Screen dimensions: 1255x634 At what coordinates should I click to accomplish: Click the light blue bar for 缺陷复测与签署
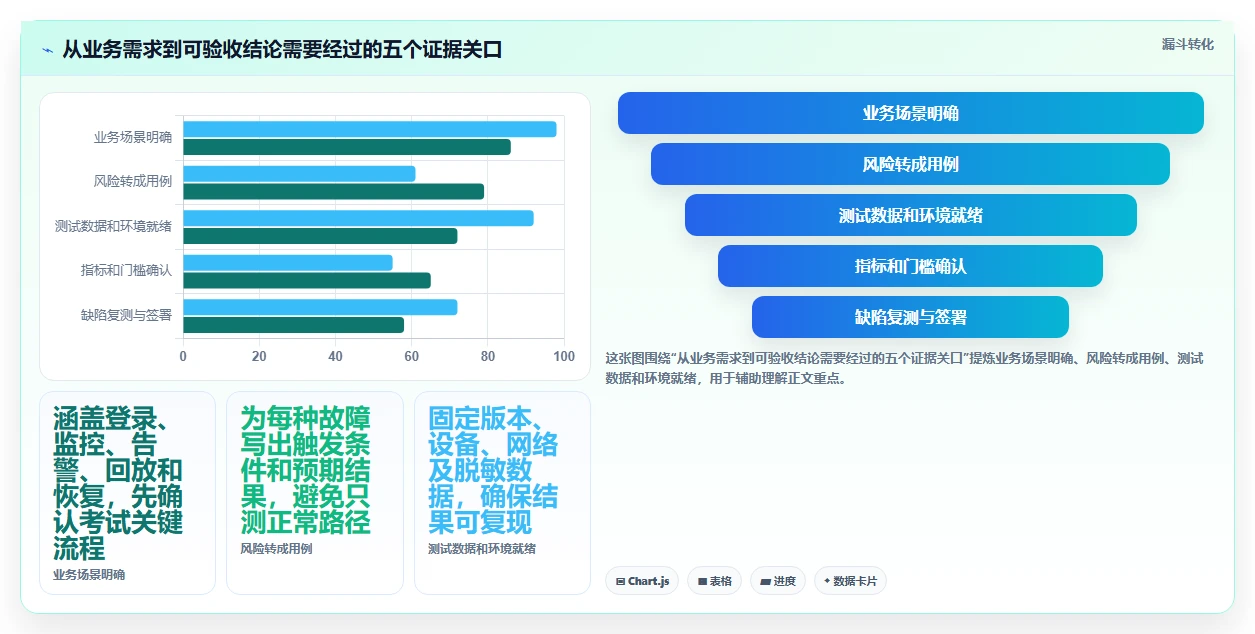(320, 307)
